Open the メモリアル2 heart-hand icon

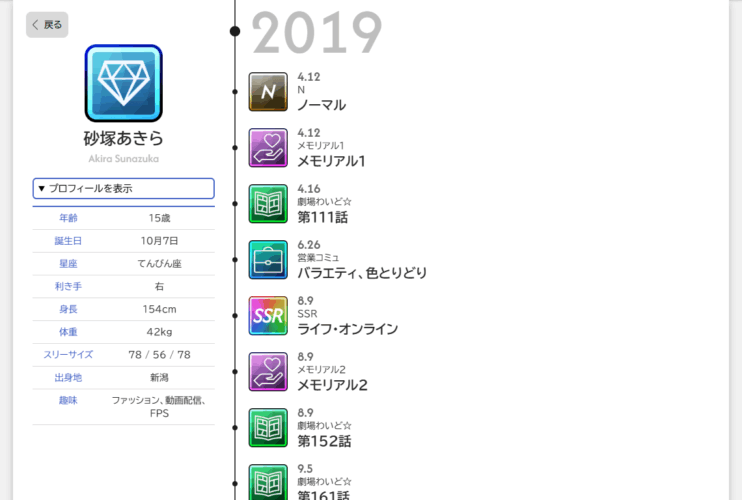tap(268, 371)
